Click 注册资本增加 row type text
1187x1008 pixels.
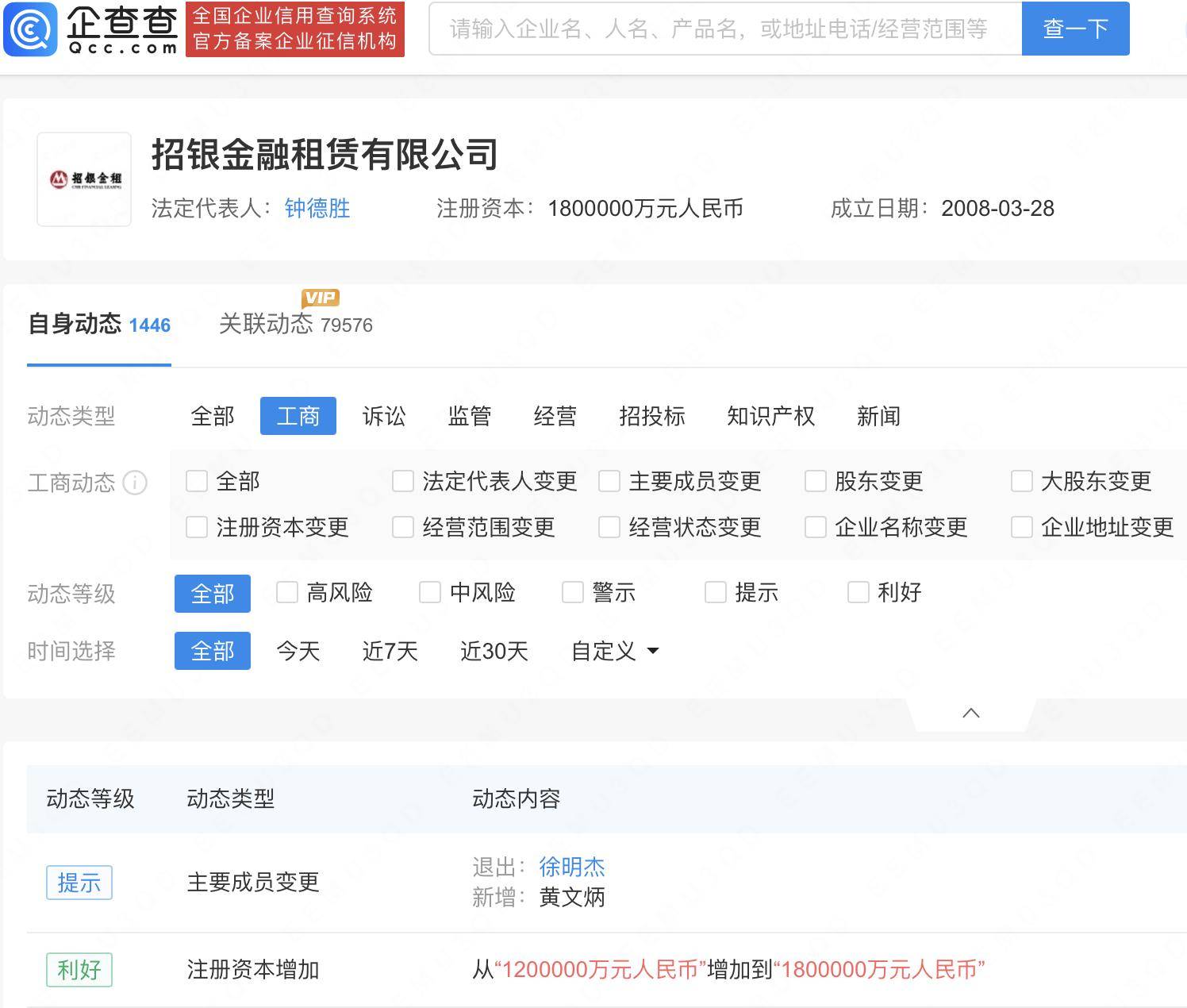click(253, 969)
